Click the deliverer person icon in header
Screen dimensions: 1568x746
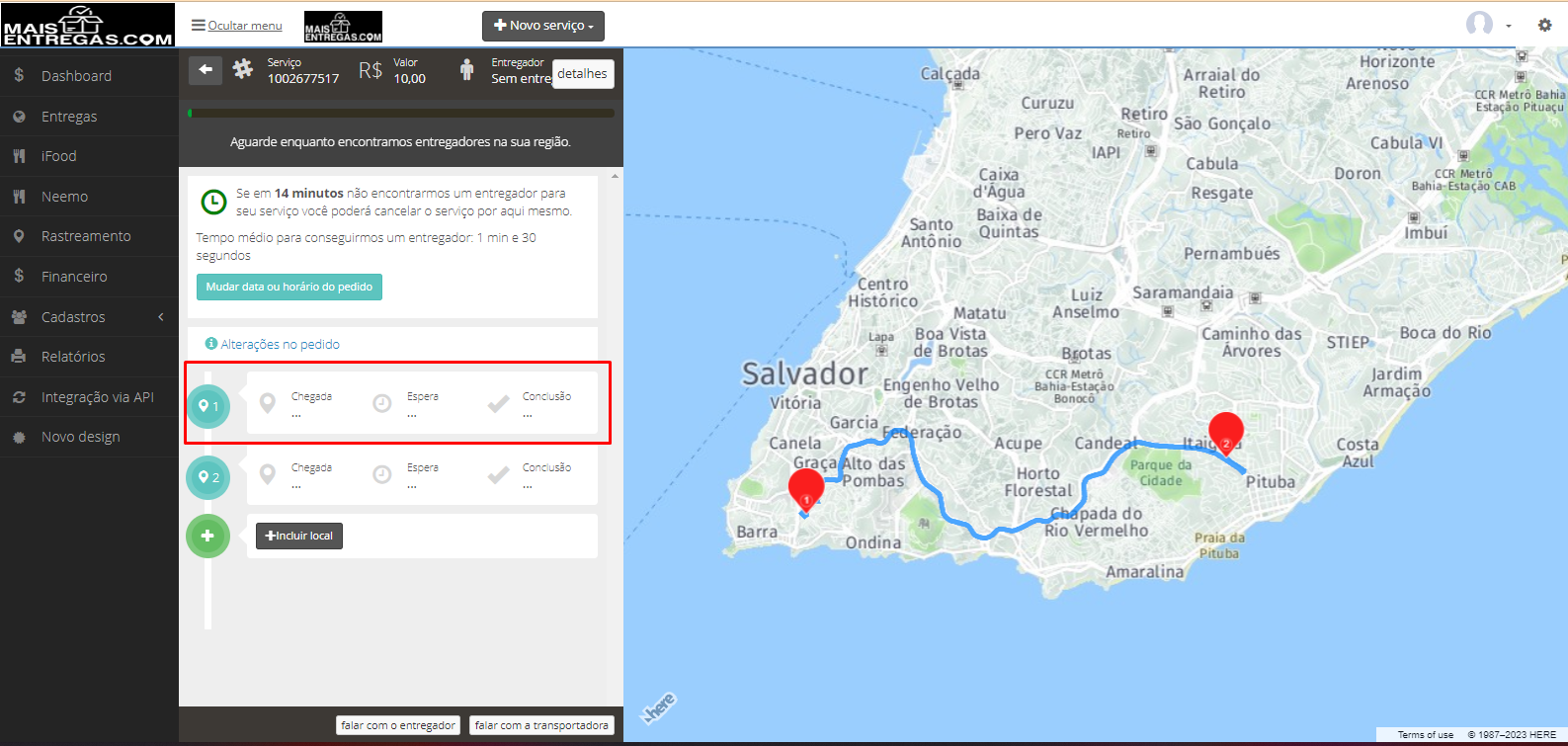point(467,70)
